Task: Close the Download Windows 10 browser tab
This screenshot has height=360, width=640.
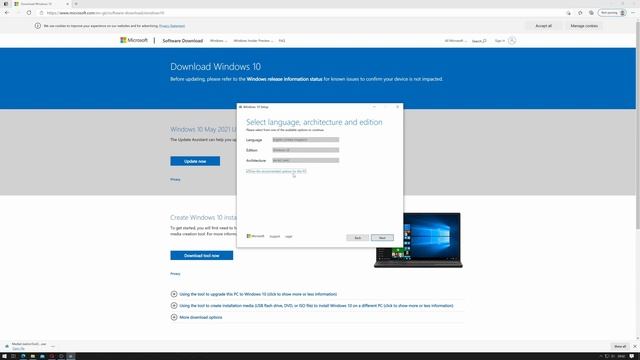Action: [67, 4]
